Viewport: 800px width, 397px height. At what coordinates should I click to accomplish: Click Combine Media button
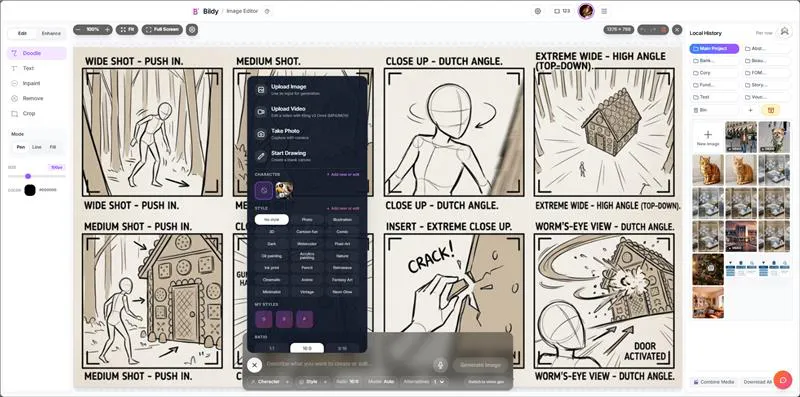coord(714,382)
